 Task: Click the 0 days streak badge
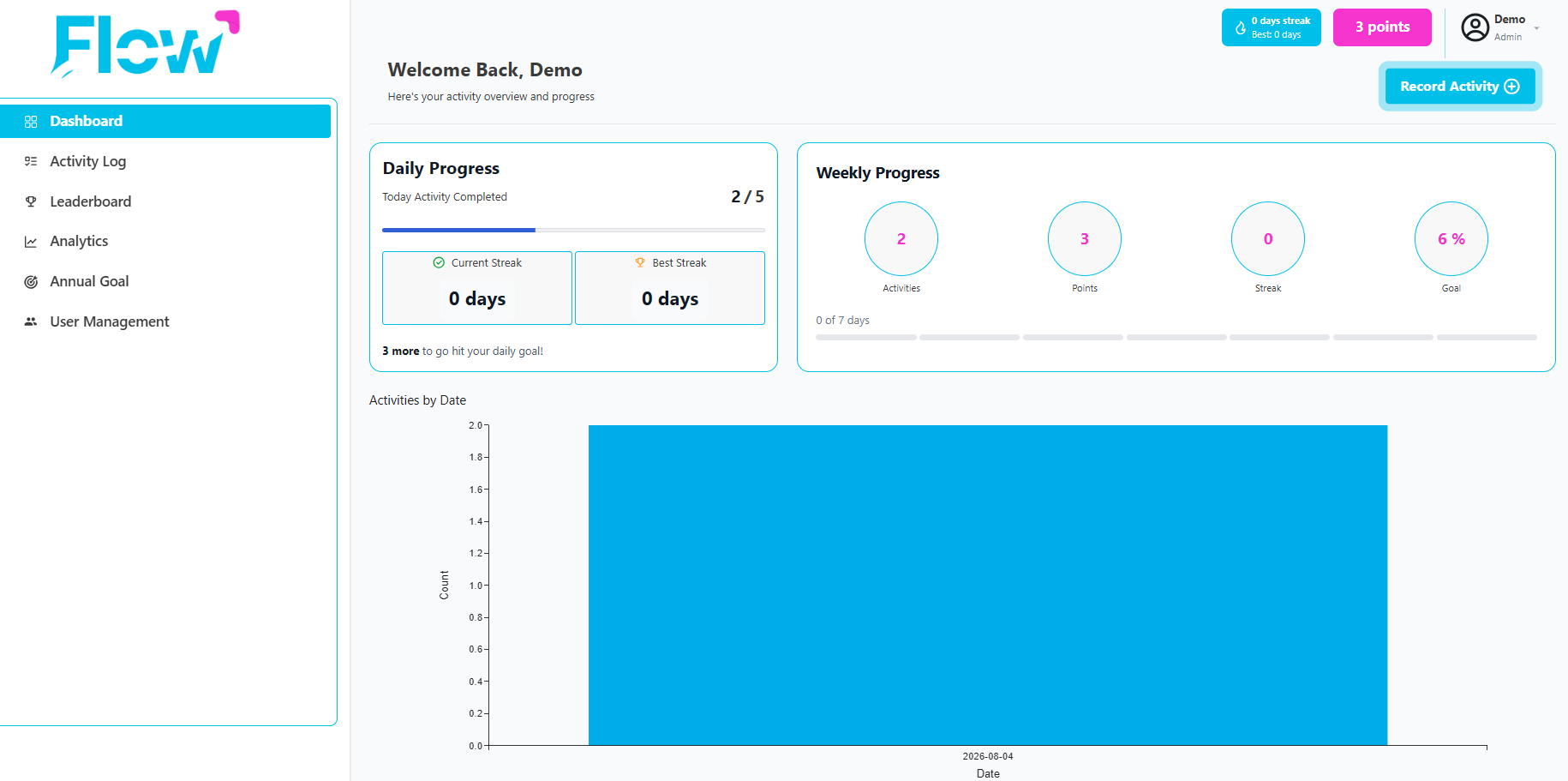tap(1272, 27)
